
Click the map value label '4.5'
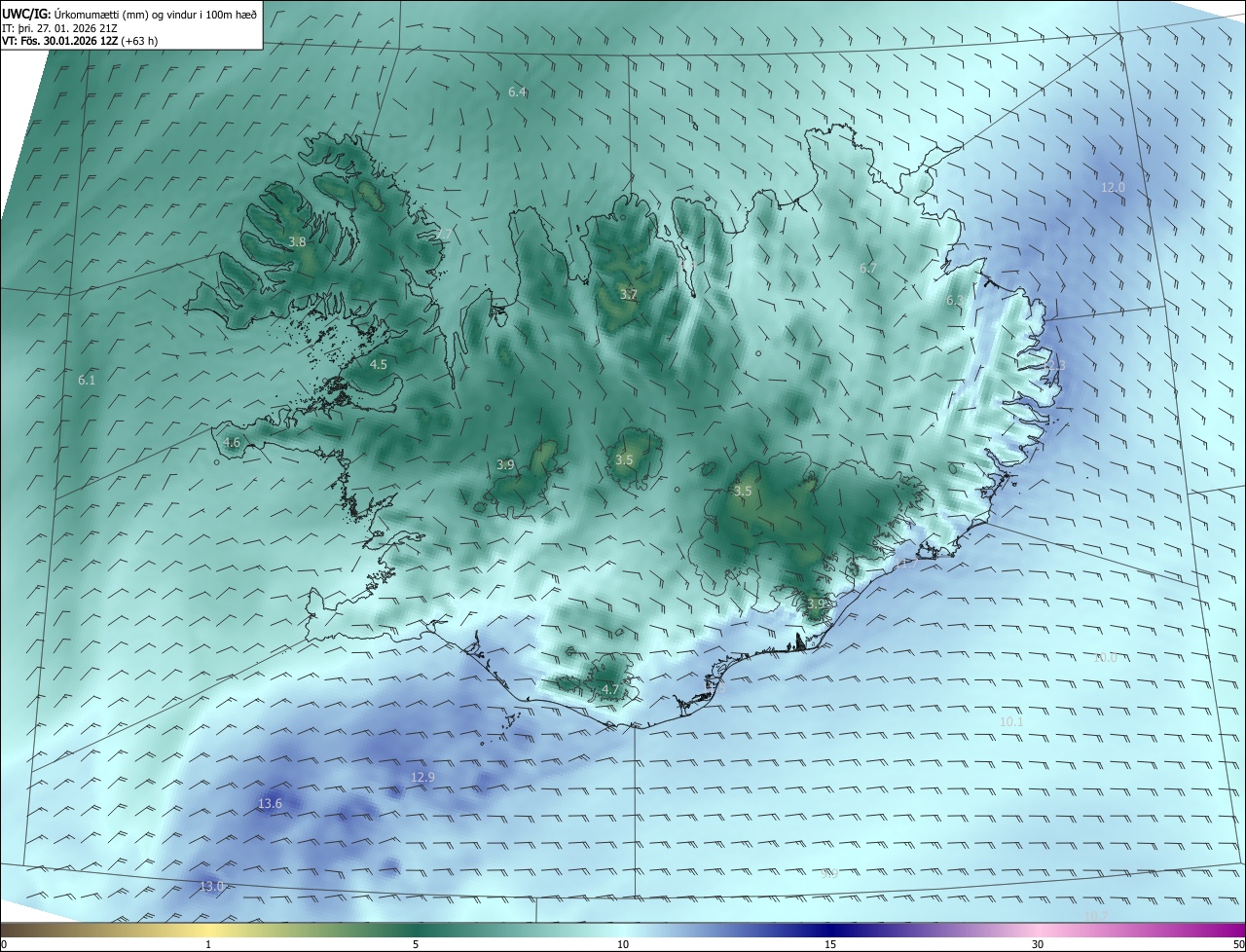point(379,364)
